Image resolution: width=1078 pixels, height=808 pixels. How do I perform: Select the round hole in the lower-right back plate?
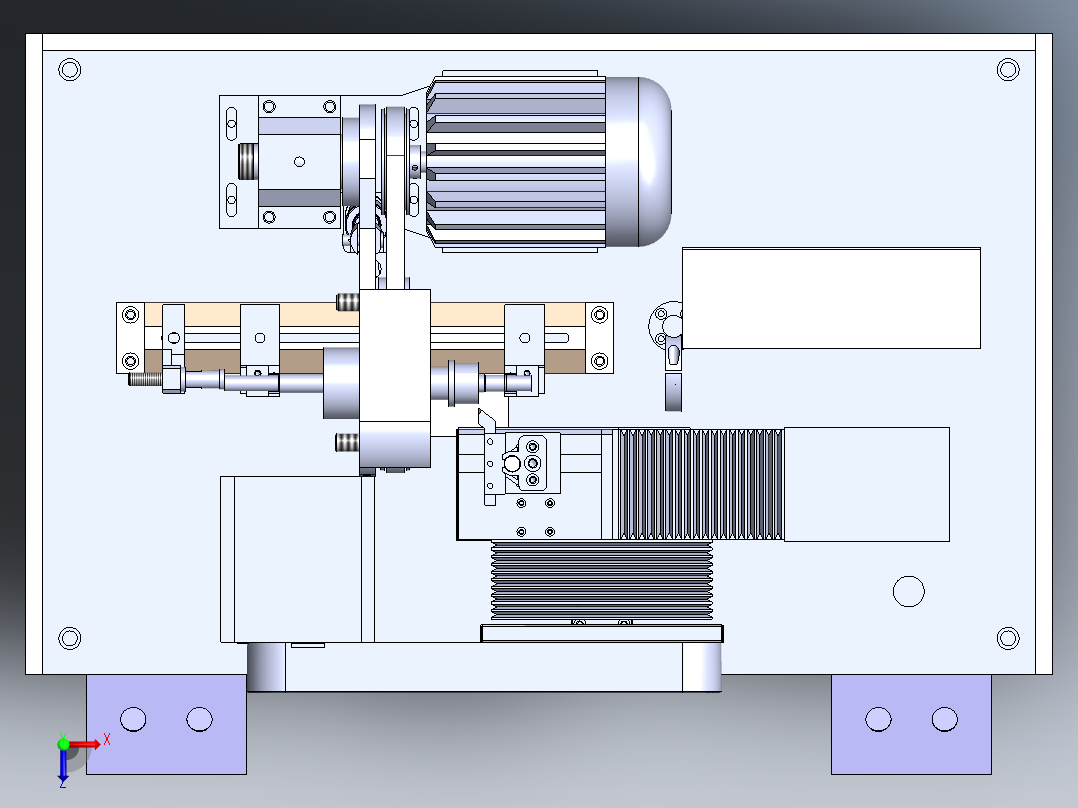pyautogui.click(x=908, y=591)
